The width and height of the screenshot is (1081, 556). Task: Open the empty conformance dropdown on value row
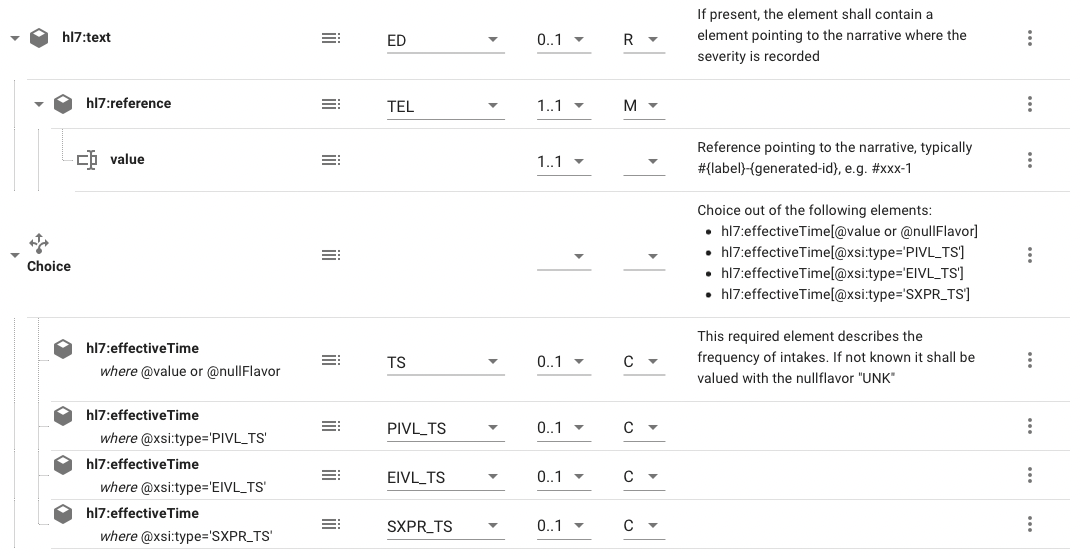[642, 161]
